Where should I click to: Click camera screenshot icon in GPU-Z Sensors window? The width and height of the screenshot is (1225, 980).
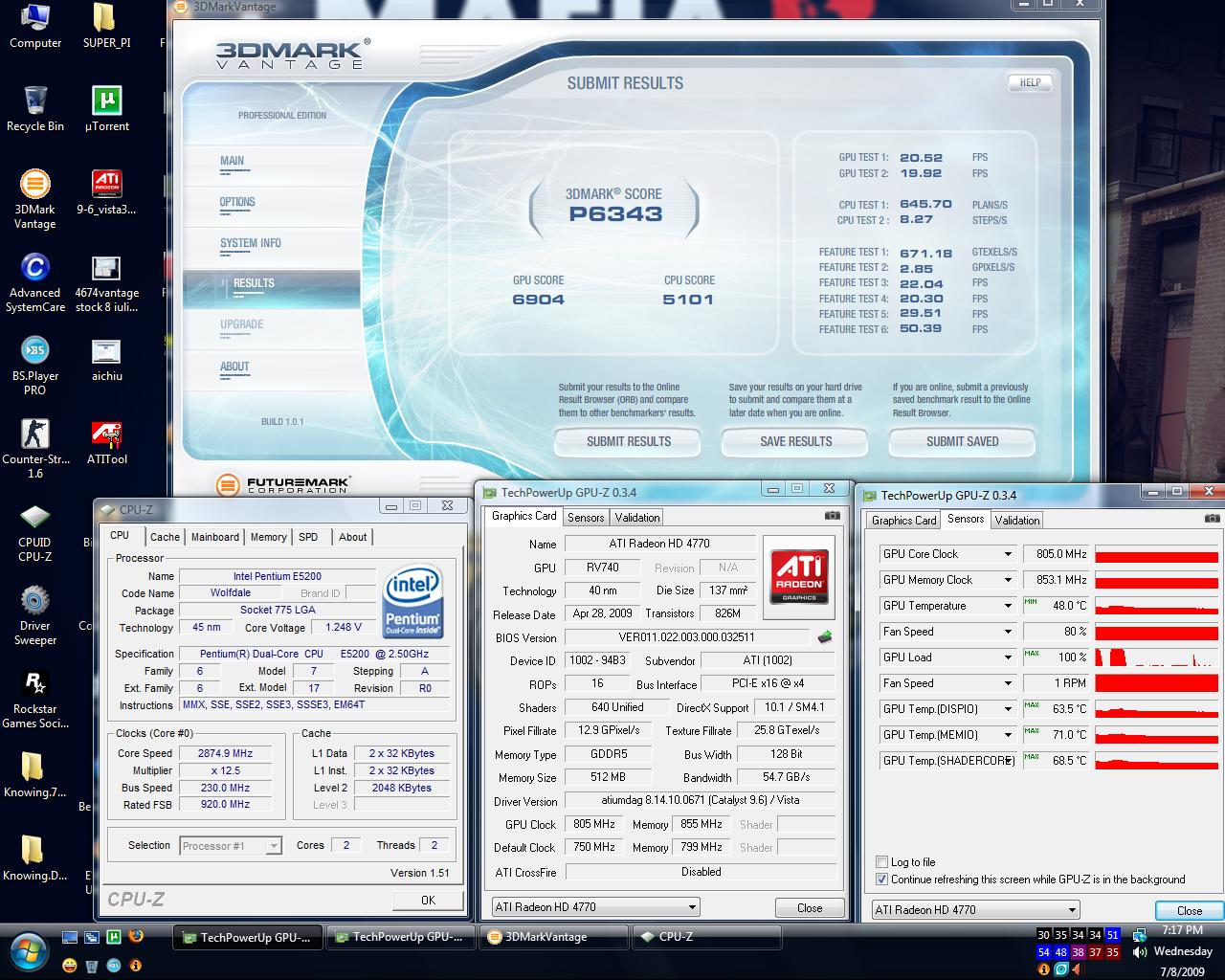pyautogui.click(x=1213, y=519)
